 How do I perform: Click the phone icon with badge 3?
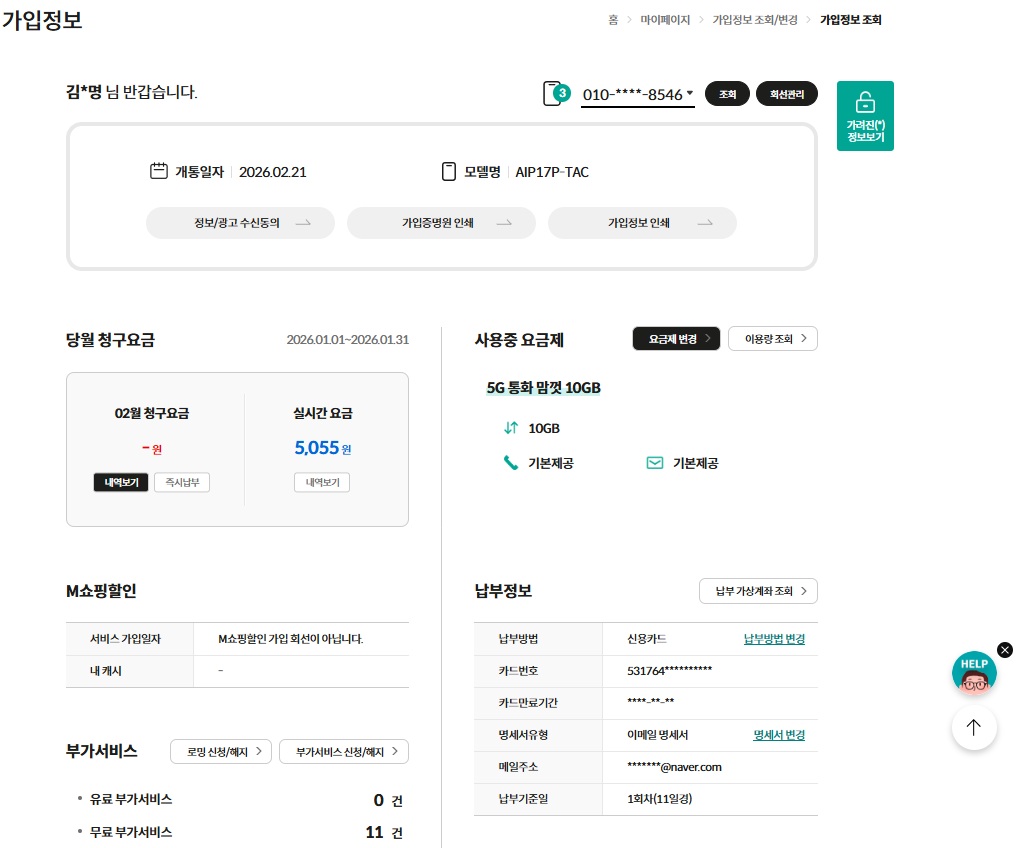[555, 94]
